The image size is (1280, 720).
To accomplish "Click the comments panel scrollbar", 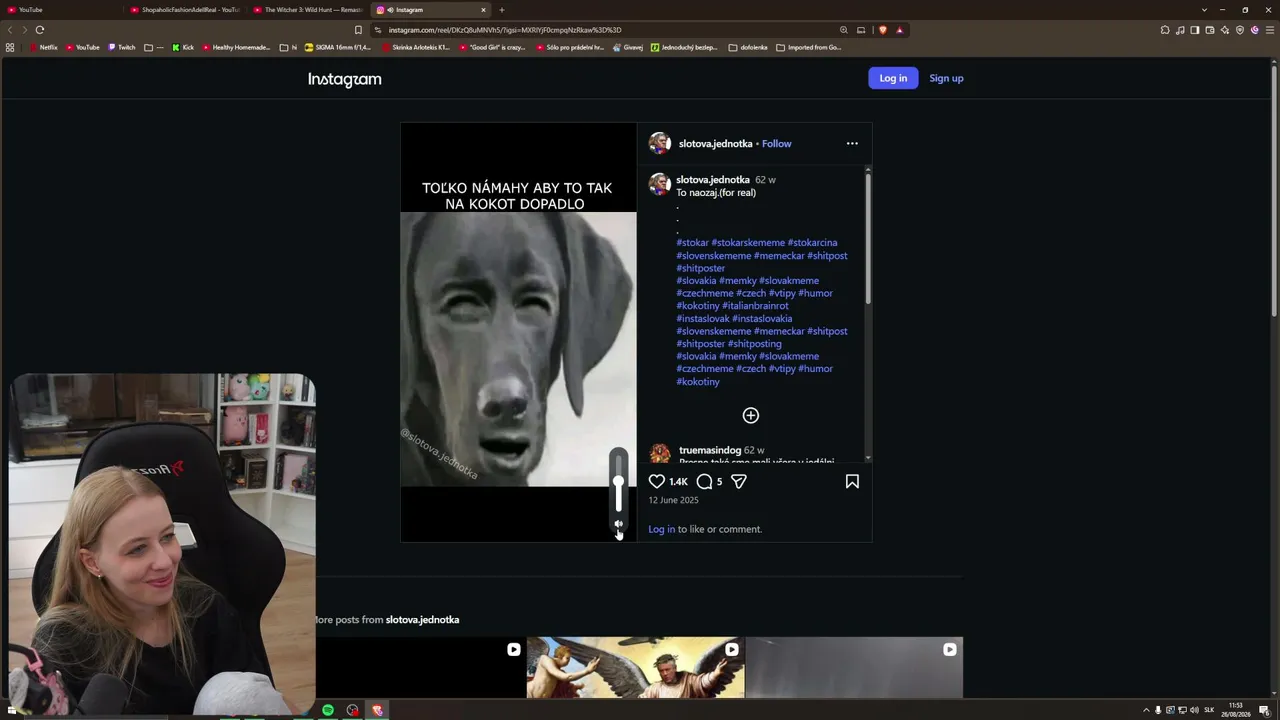I will click(x=868, y=240).
